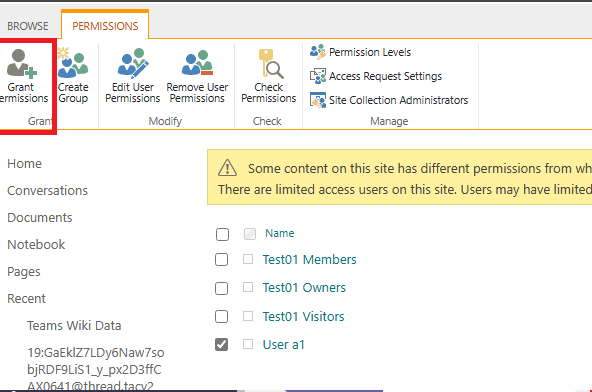Check the Test01 Owners checkbox
Screen dimensions: 592x392
[x=222, y=289]
